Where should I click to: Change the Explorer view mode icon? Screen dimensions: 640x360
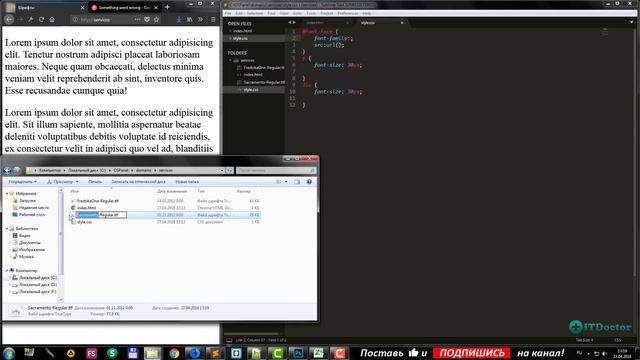279,182
